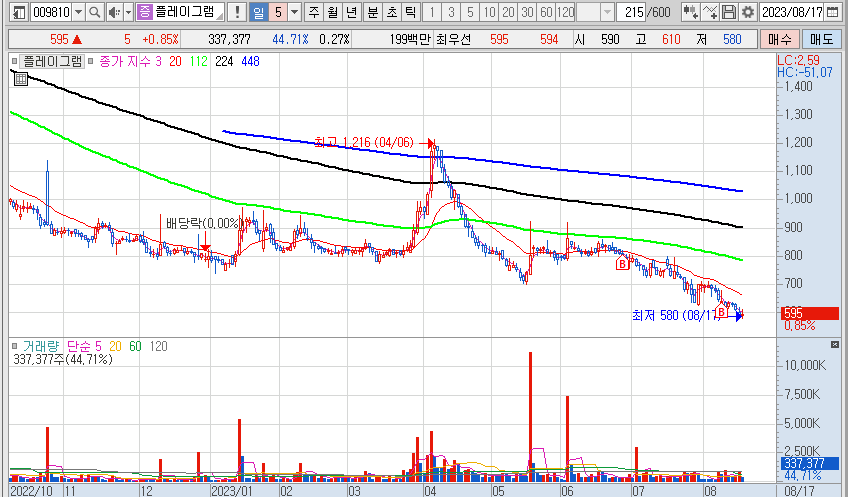Click the 거래량 volume legend label
This screenshot has width=848, height=497.
pos(41,346)
